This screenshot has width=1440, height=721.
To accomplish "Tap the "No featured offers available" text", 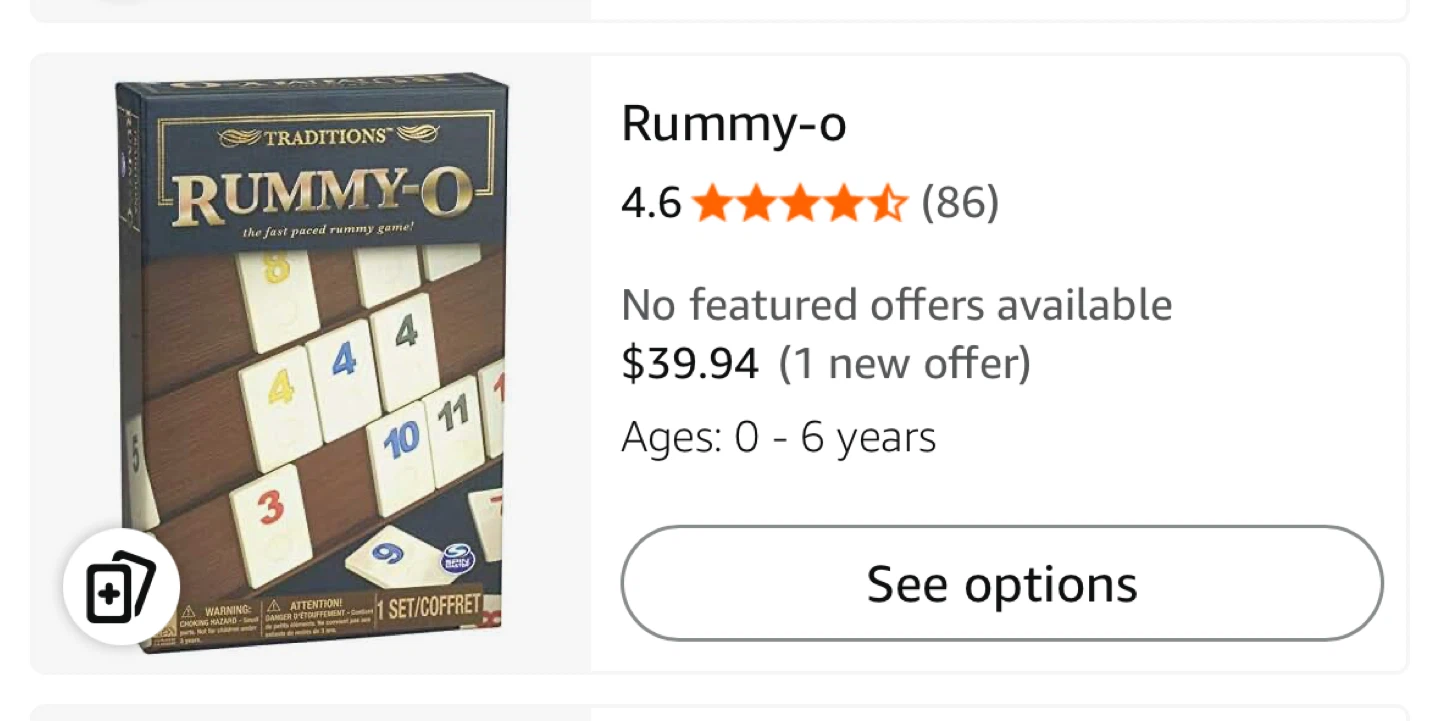I will 896,305.
